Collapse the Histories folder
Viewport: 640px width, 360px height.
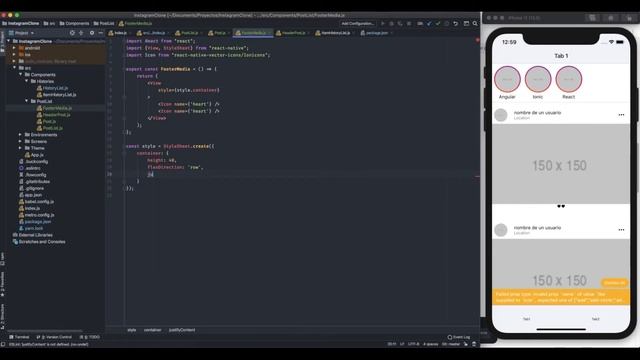(x=27, y=81)
